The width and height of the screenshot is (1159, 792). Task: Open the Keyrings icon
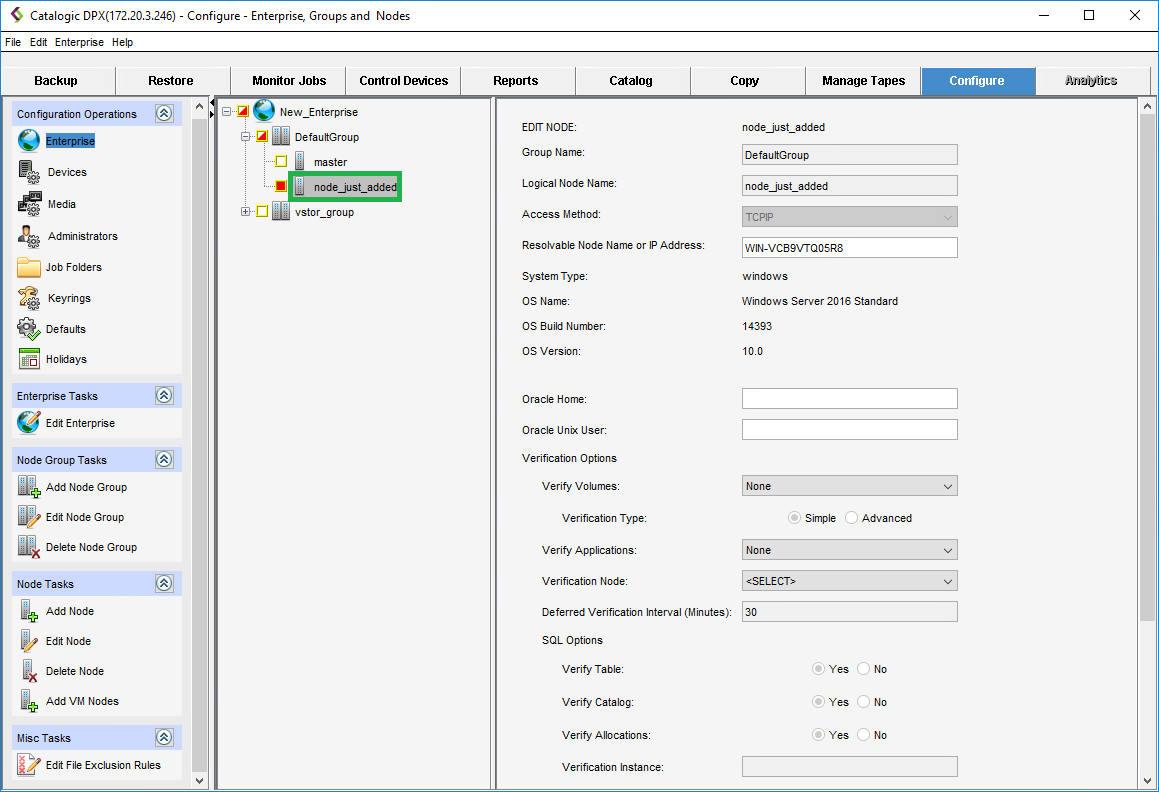tap(29, 298)
